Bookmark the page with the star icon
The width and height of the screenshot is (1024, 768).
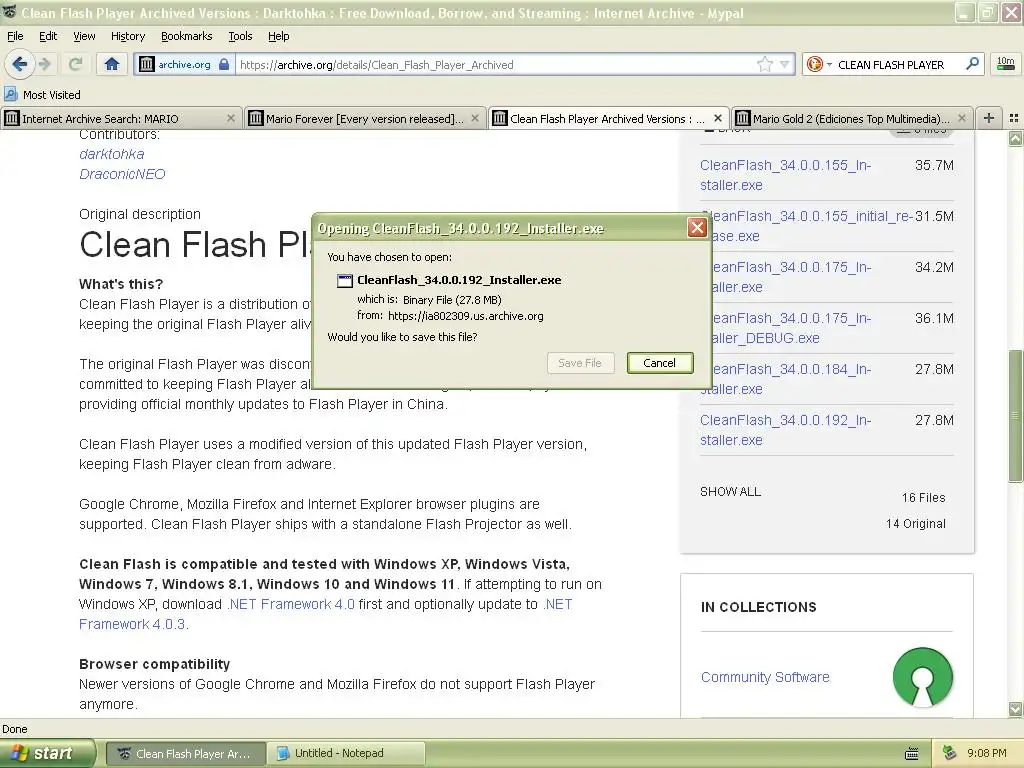[765, 64]
